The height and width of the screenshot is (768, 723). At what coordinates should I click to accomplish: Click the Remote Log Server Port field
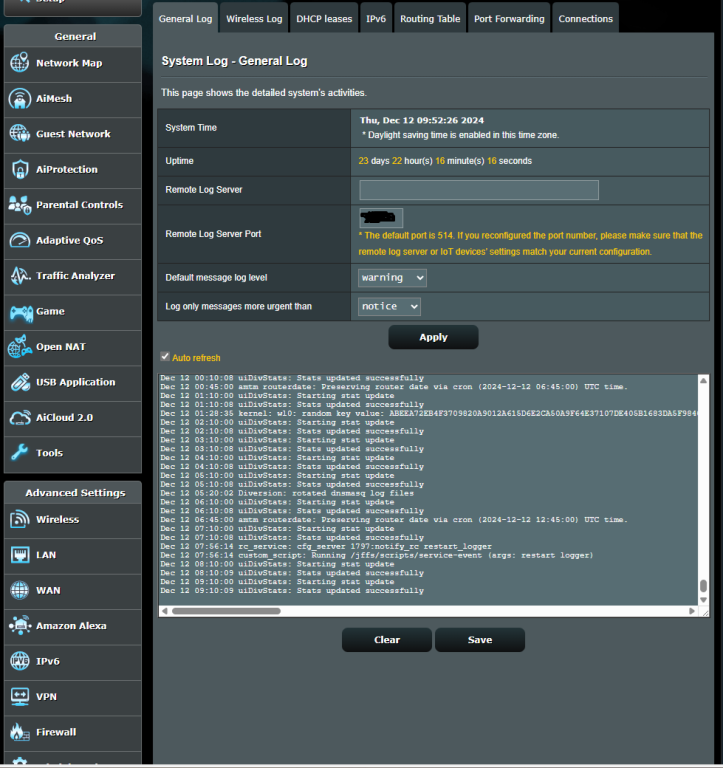coord(381,218)
